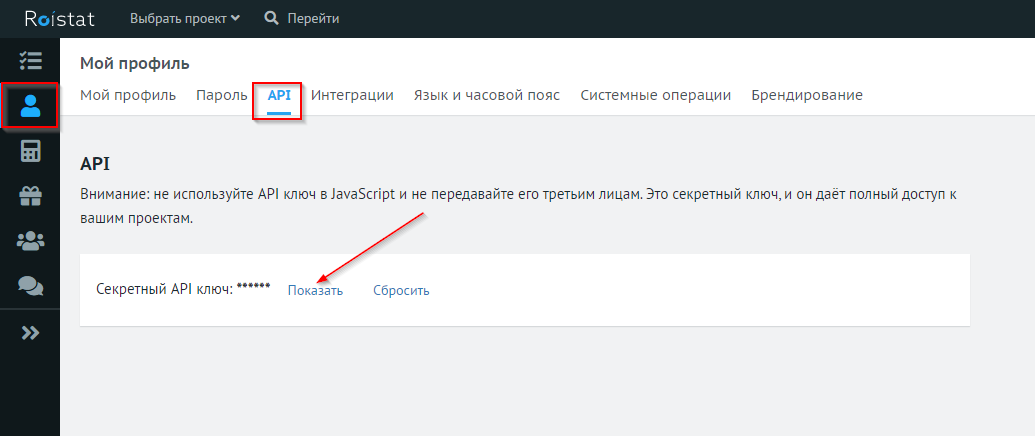Viewport: 1035px width, 436px height.
Task: Open the users group sidebar icon
Action: (x=30, y=241)
